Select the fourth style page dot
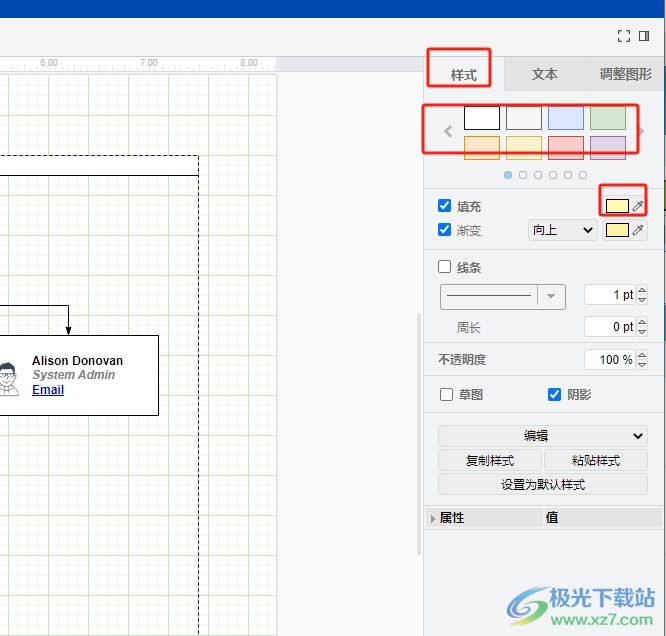The height and width of the screenshot is (636, 666). [553, 175]
